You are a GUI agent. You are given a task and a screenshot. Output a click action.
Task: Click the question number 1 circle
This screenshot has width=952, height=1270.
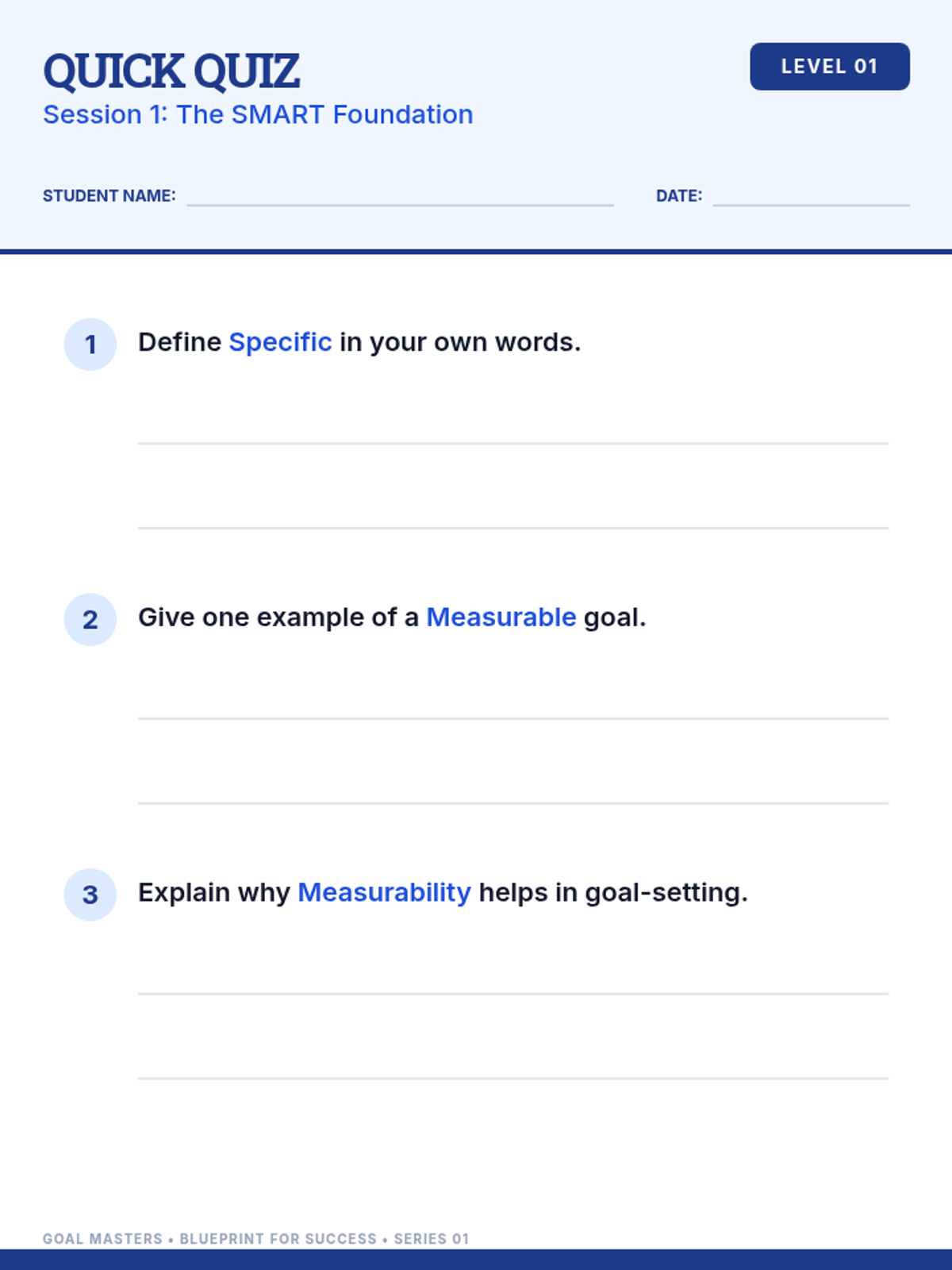(90, 344)
